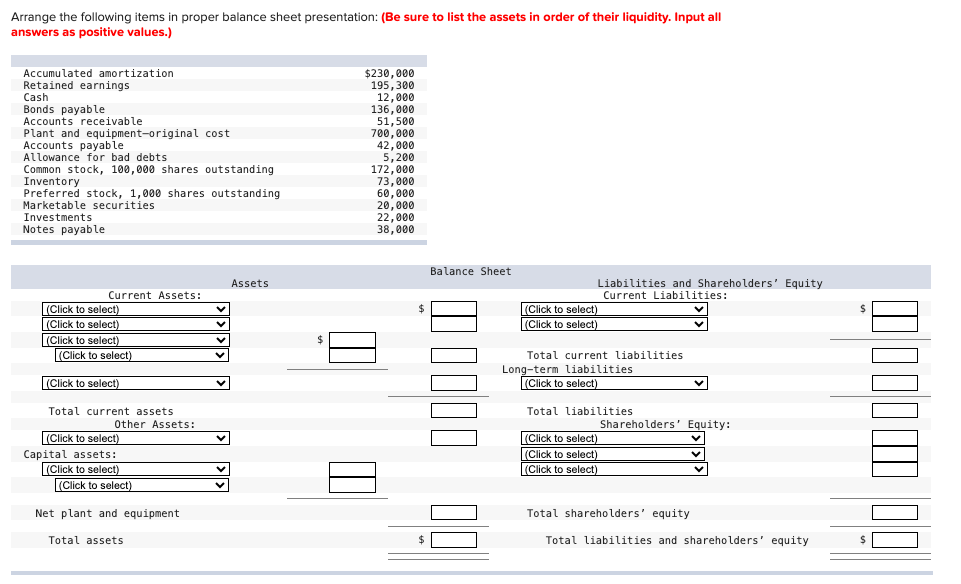This screenshot has width=961, height=584.
Task: Open the Other Assets selection dropdown
Action: (x=136, y=437)
